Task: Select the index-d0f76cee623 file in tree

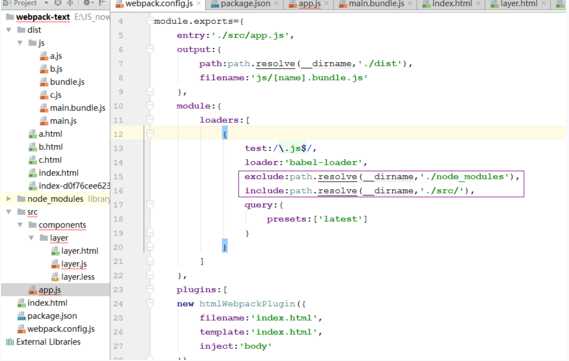Action: 74,186
